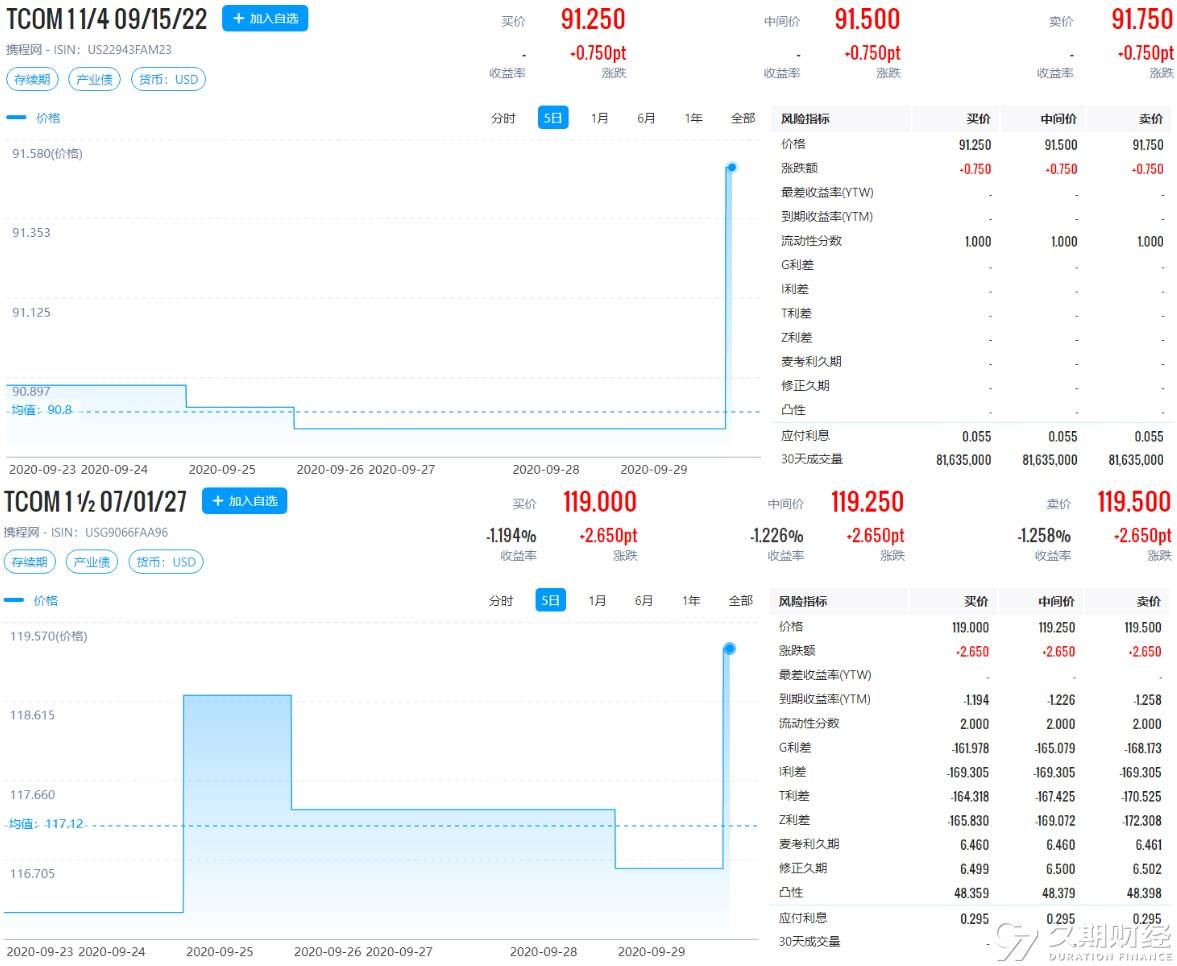Click bid price 91.250 in header

coord(593,20)
